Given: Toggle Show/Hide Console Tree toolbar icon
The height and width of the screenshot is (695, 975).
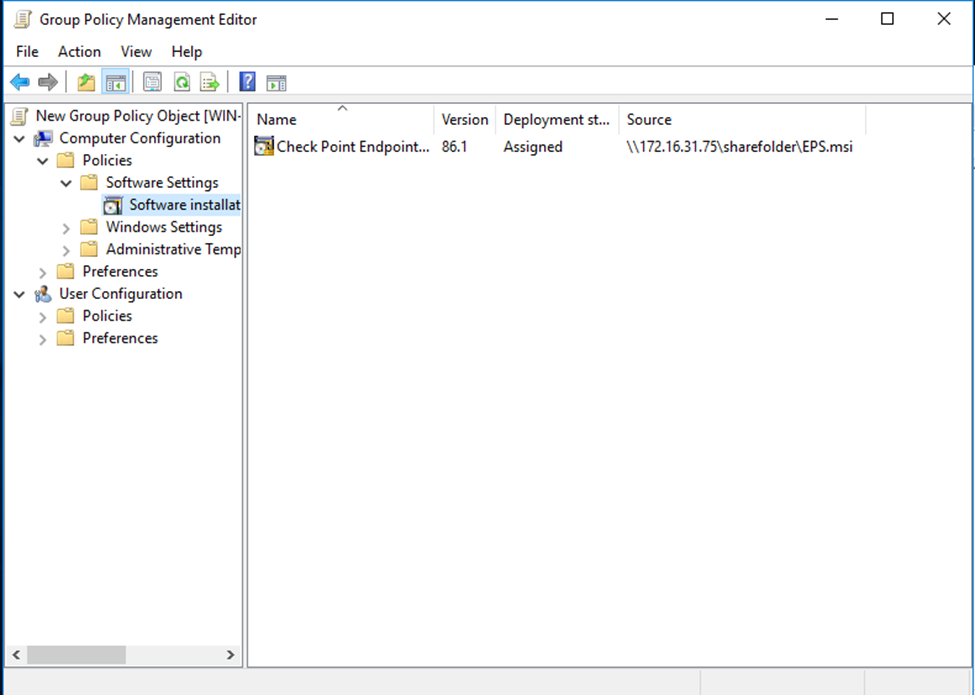Looking at the screenshot, I should pos(116,82).
